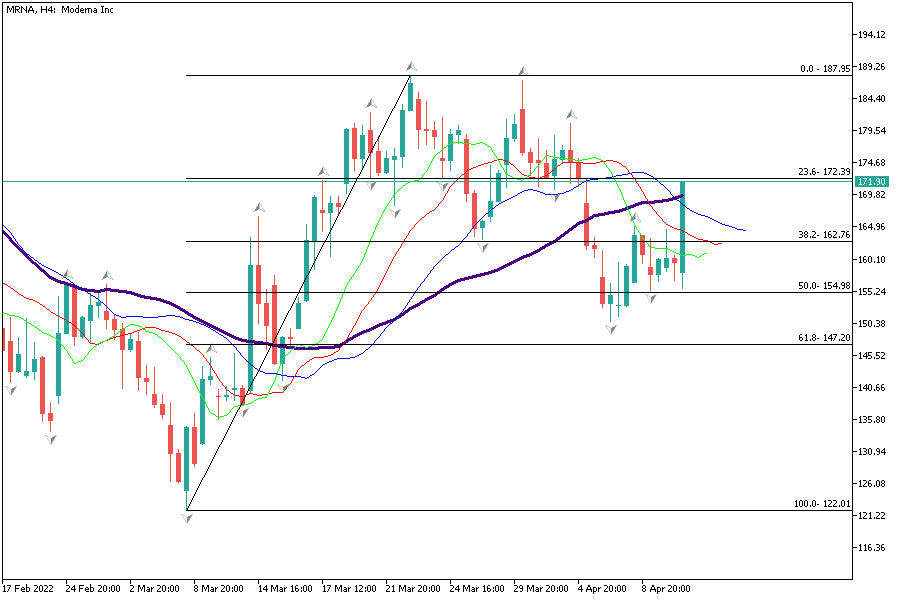Click the 194.12 price scale label
Viewport: 900px width, 600px height.
coord(873,35)
